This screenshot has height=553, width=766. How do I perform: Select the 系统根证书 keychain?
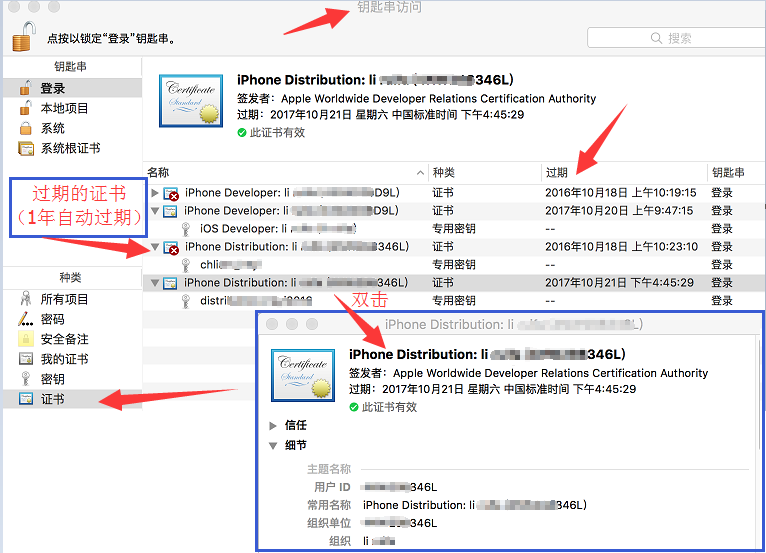click(72, 148)
